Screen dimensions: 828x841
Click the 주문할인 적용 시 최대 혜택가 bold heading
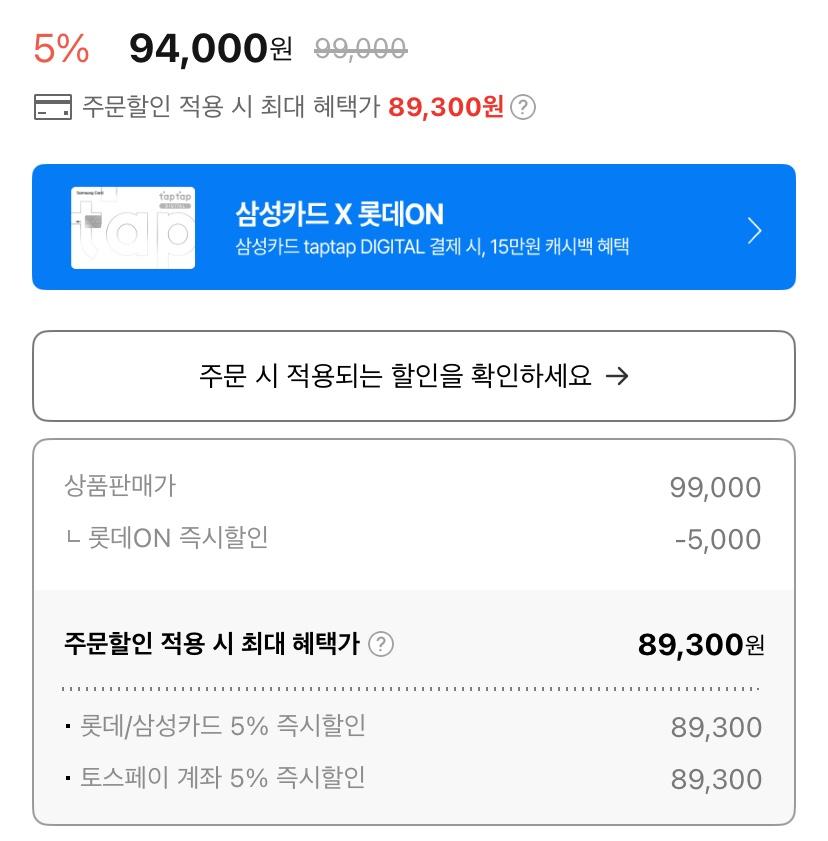pos(211,644)
